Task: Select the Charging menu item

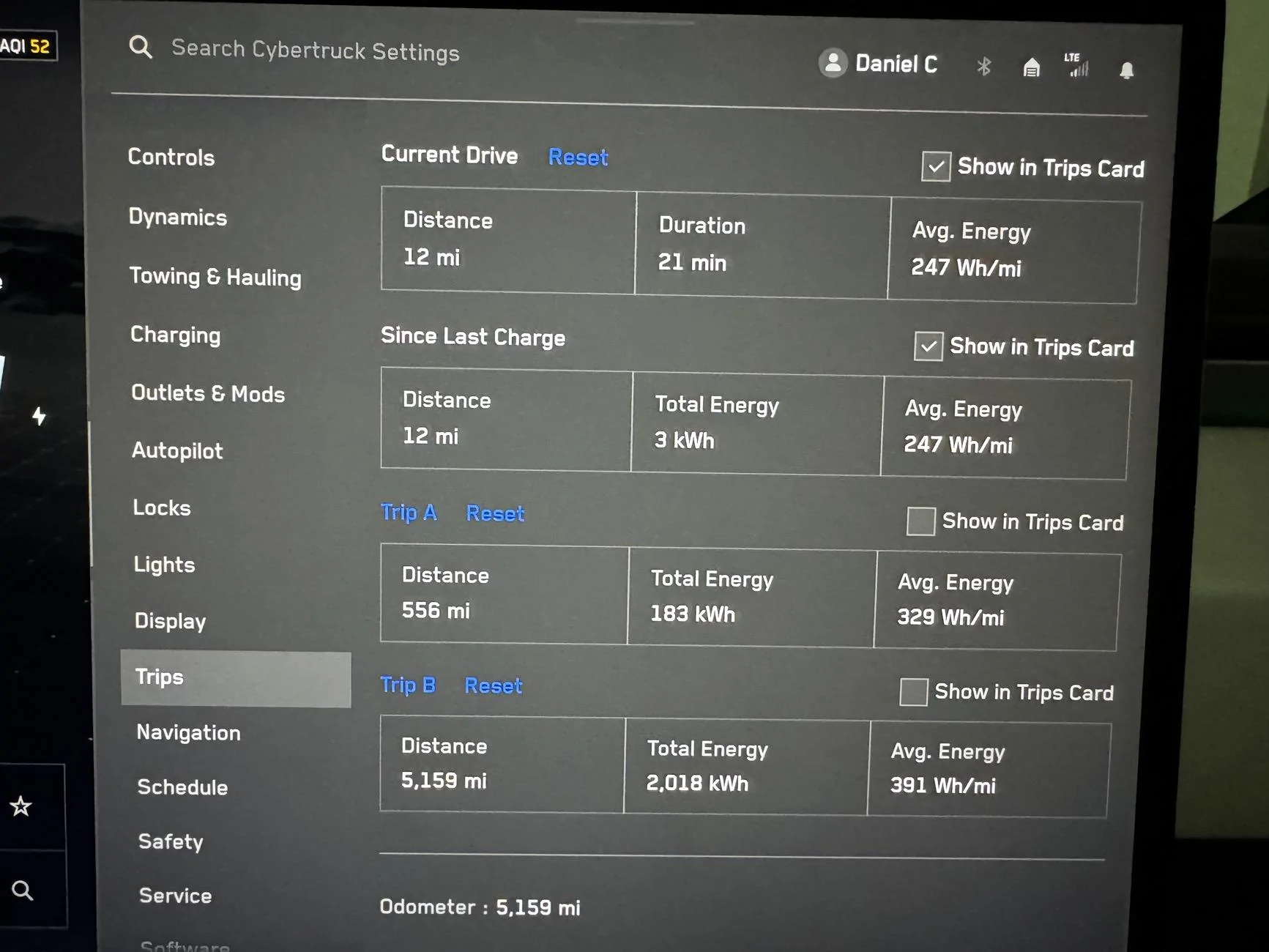Action: pyautogui.click(x=175, y=335)
